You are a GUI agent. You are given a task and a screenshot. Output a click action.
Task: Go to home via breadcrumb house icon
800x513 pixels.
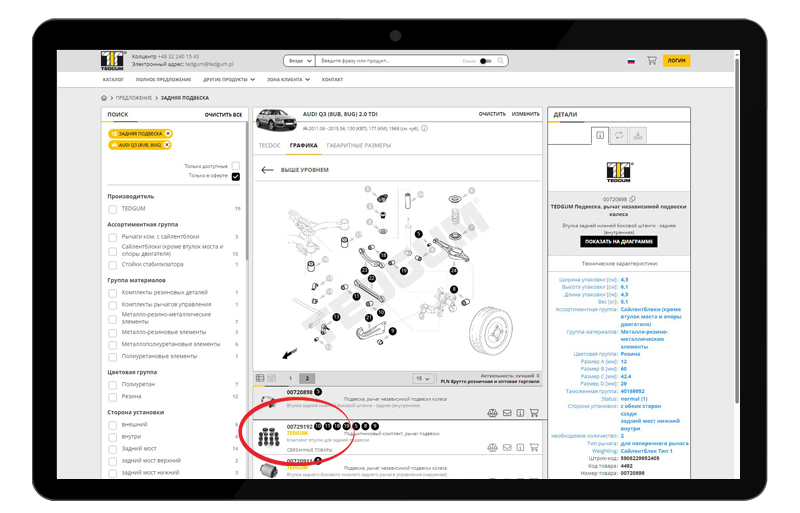(x=104, y=97)
